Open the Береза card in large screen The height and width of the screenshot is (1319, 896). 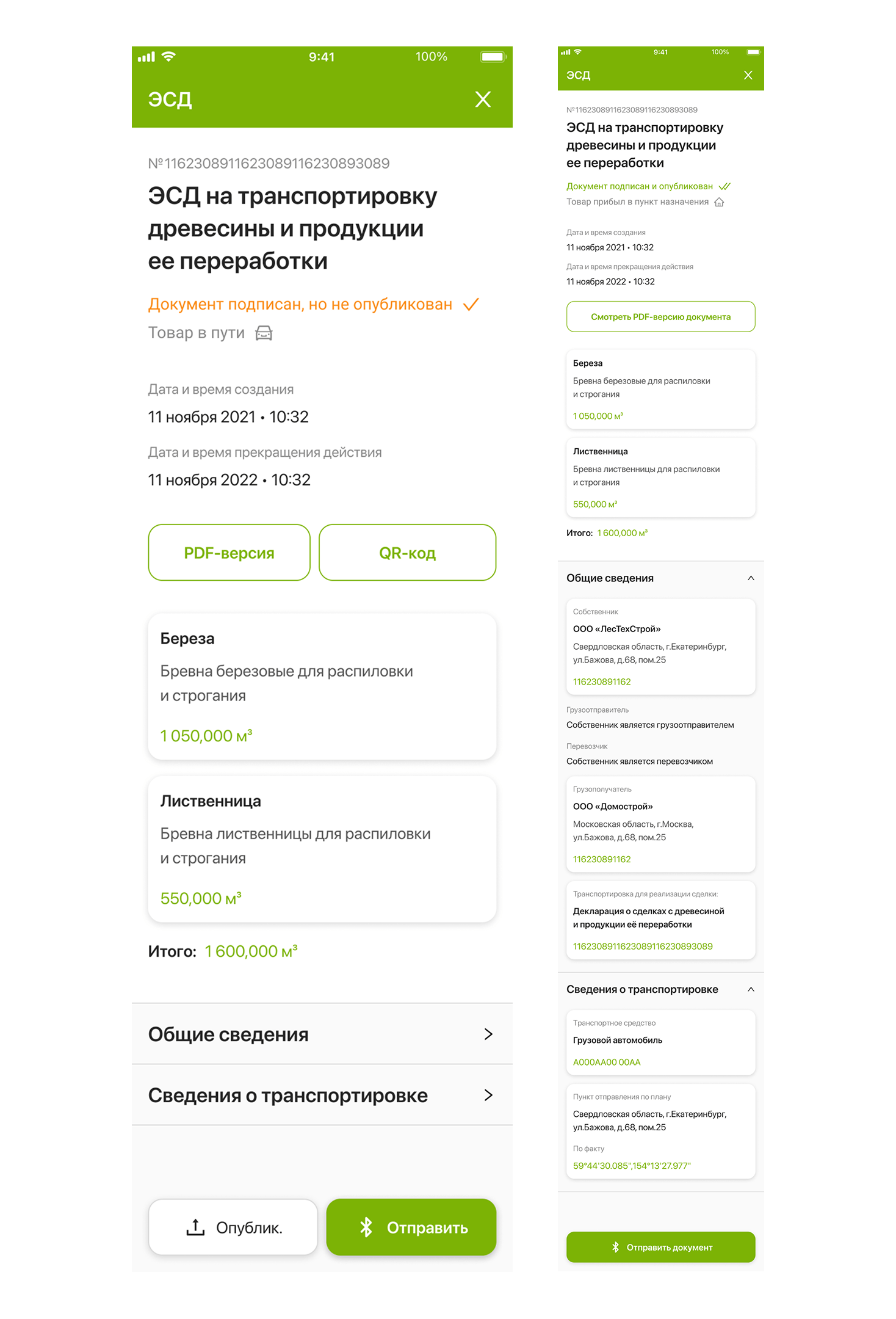[322, 686]
